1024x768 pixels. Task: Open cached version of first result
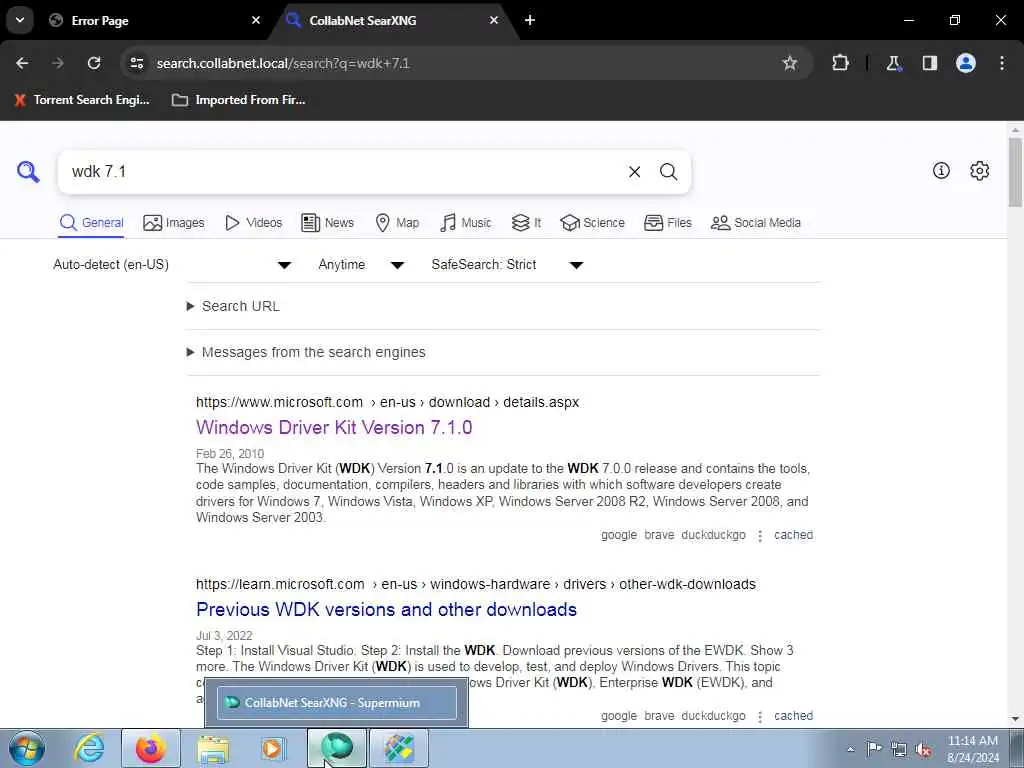coord(793,535)
